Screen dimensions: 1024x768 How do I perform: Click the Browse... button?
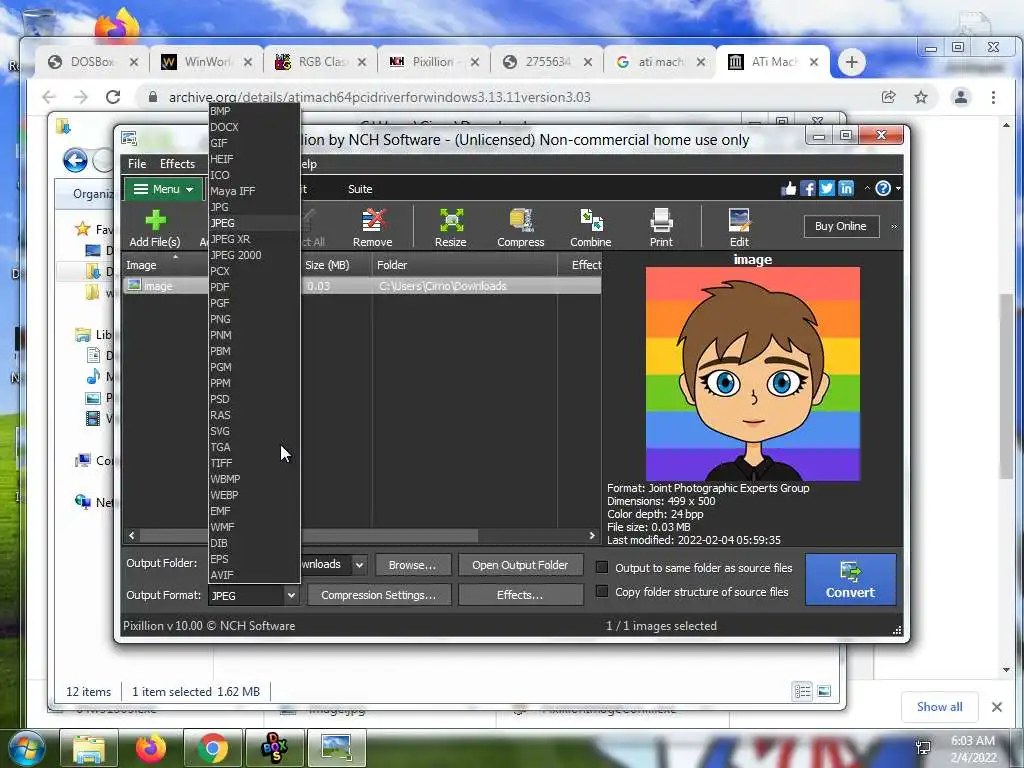(412, 565)
